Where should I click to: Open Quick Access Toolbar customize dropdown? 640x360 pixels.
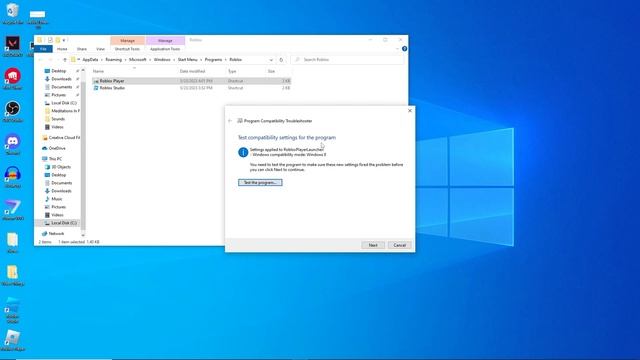click(64, 40)
